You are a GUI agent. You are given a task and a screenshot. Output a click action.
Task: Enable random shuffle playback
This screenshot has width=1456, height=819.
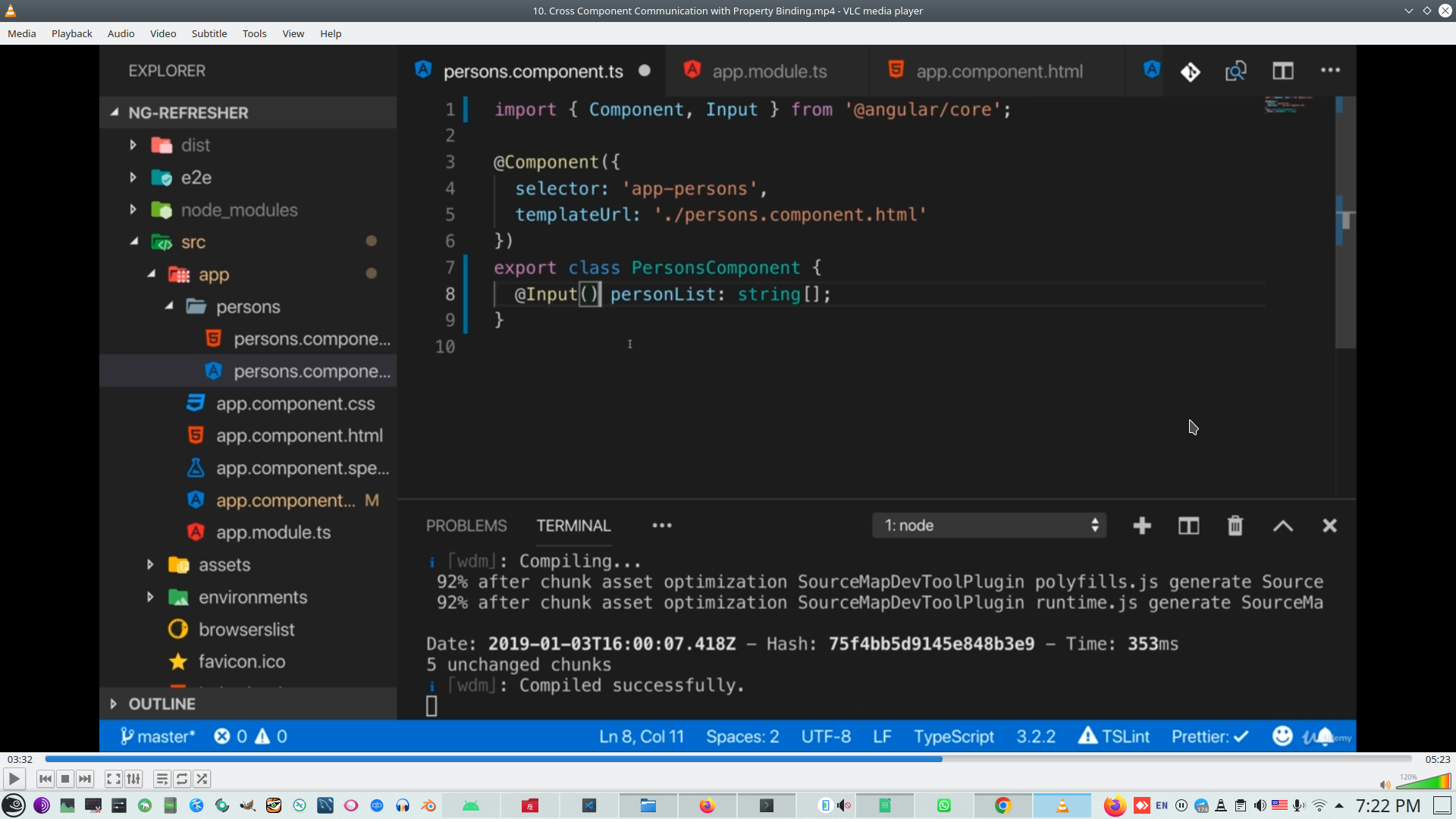[x=202, y=779]
